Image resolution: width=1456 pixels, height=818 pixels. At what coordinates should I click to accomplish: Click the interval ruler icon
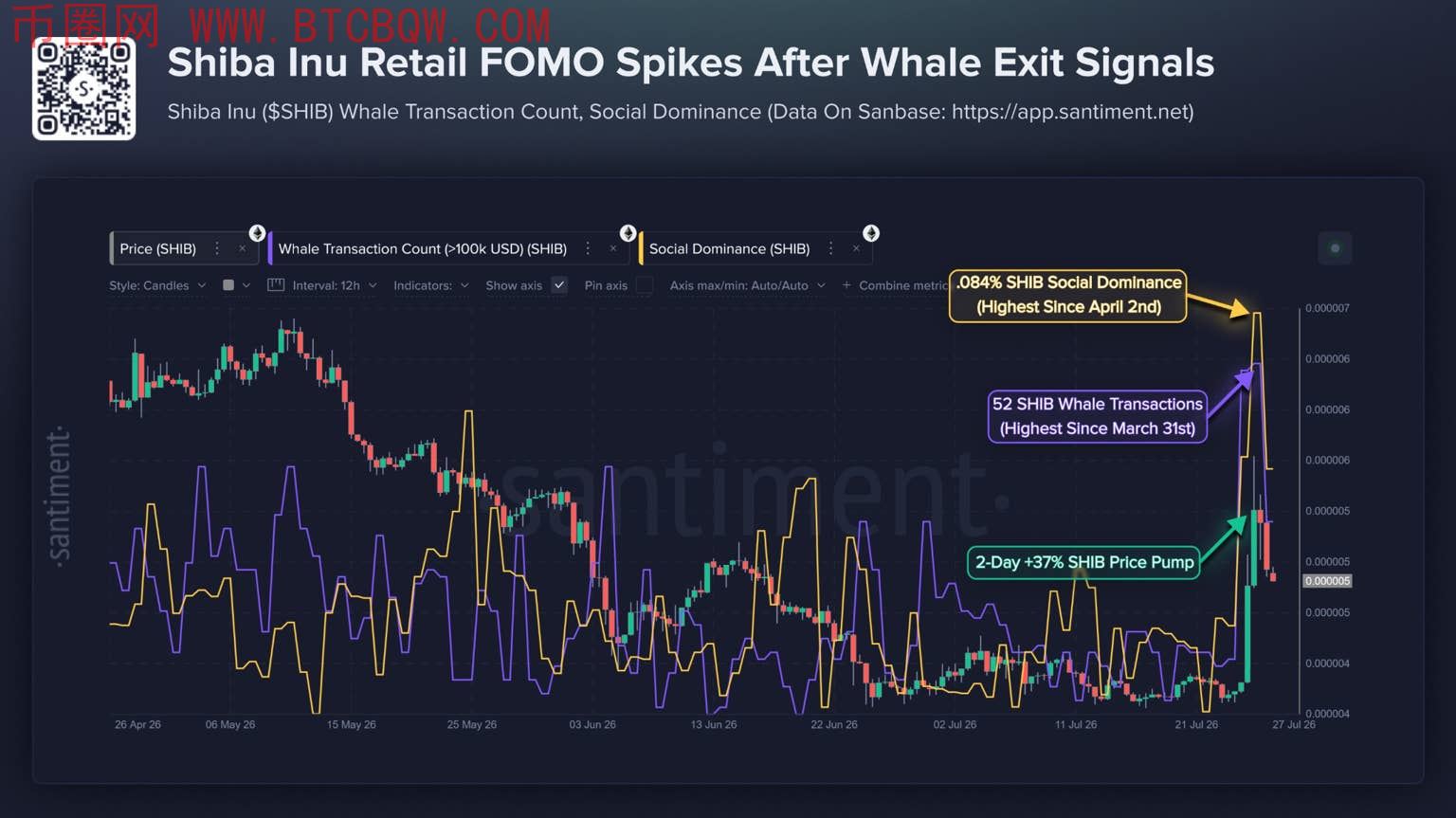click(x=276, y=284)
